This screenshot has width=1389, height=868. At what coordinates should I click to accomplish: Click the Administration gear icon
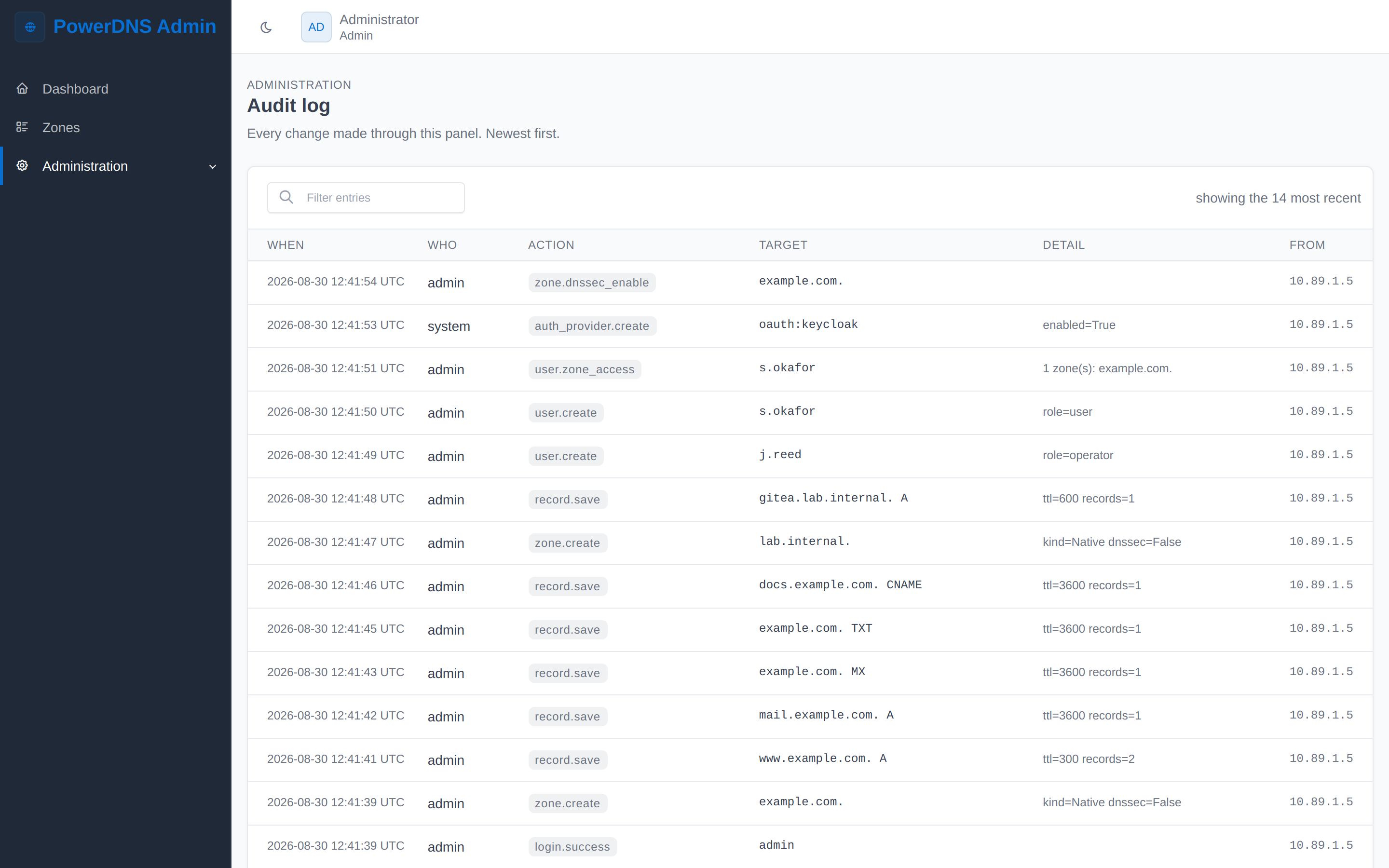(x=22, y=165)
